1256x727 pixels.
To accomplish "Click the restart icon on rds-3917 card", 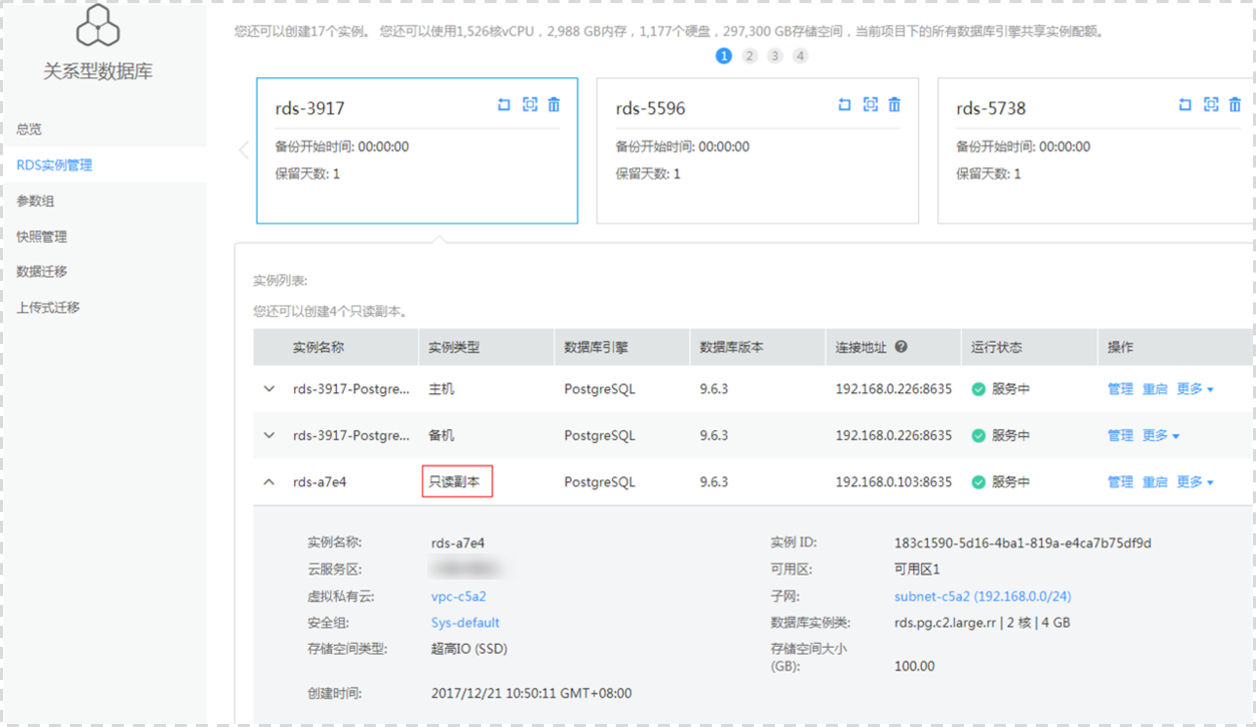I will [x=504, y=104].
